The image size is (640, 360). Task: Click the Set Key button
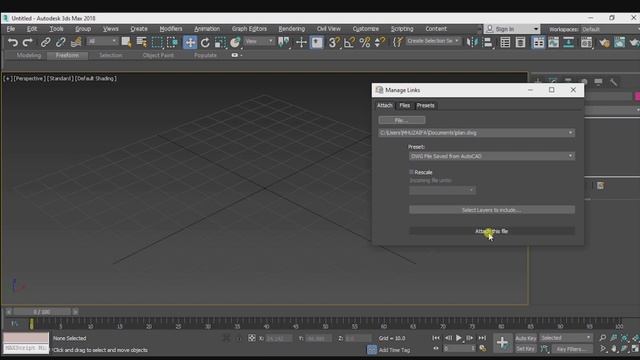[x=526, y=349]
